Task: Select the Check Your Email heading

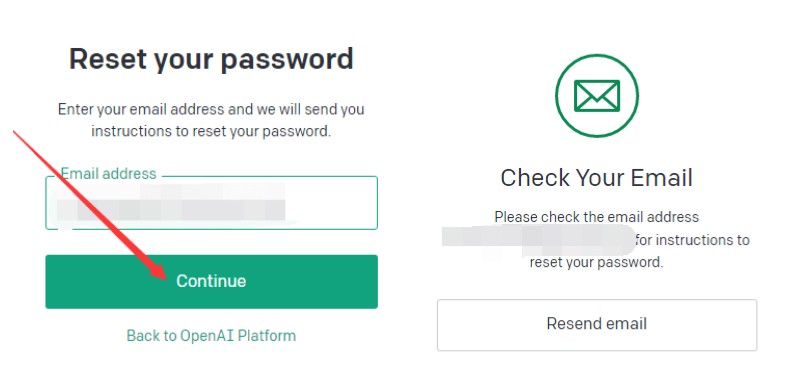Action: pos(596,178)
